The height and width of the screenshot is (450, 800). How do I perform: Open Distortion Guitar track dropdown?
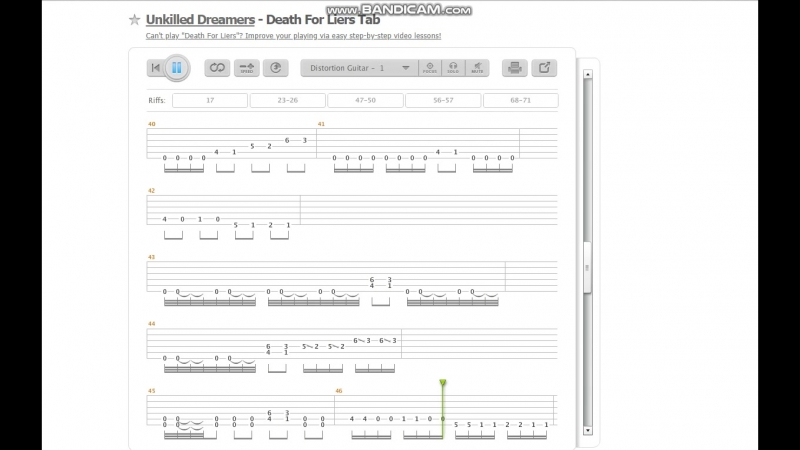coord(359,68)
